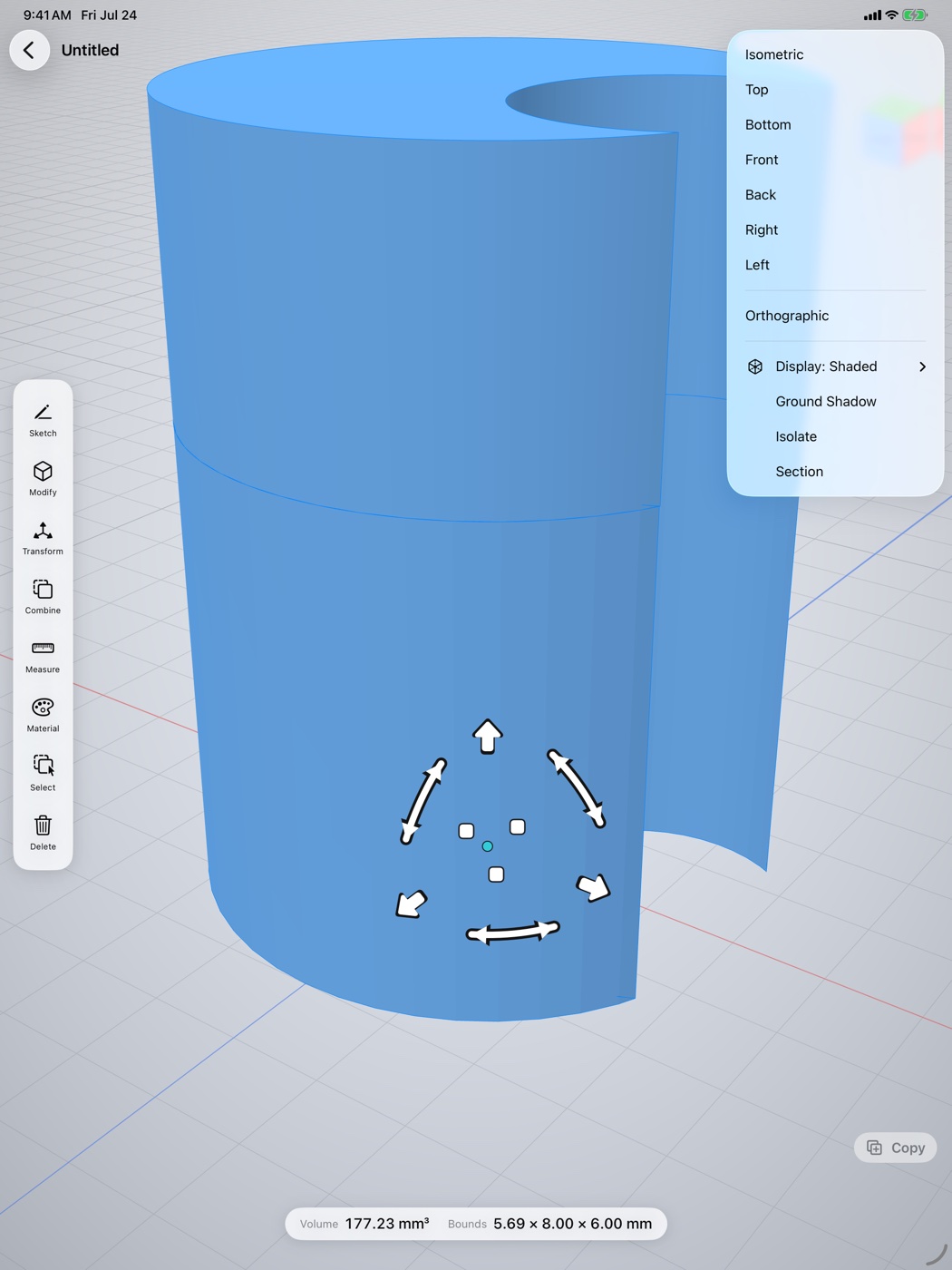
Task: Go back with the chevron button
Action: [29, 50]
